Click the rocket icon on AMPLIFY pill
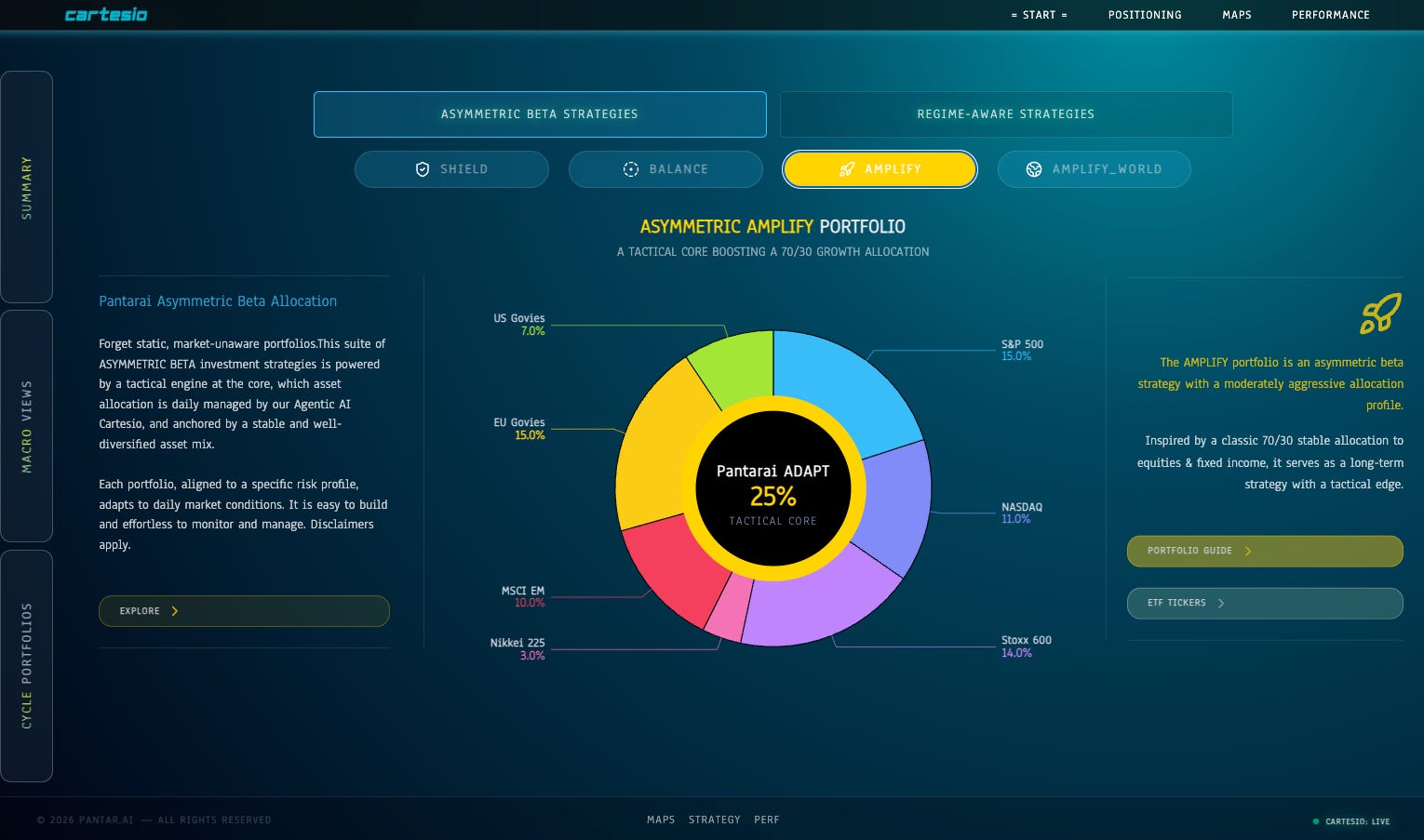The width and height of the screenshot is (1424, 840). point(847,169)
